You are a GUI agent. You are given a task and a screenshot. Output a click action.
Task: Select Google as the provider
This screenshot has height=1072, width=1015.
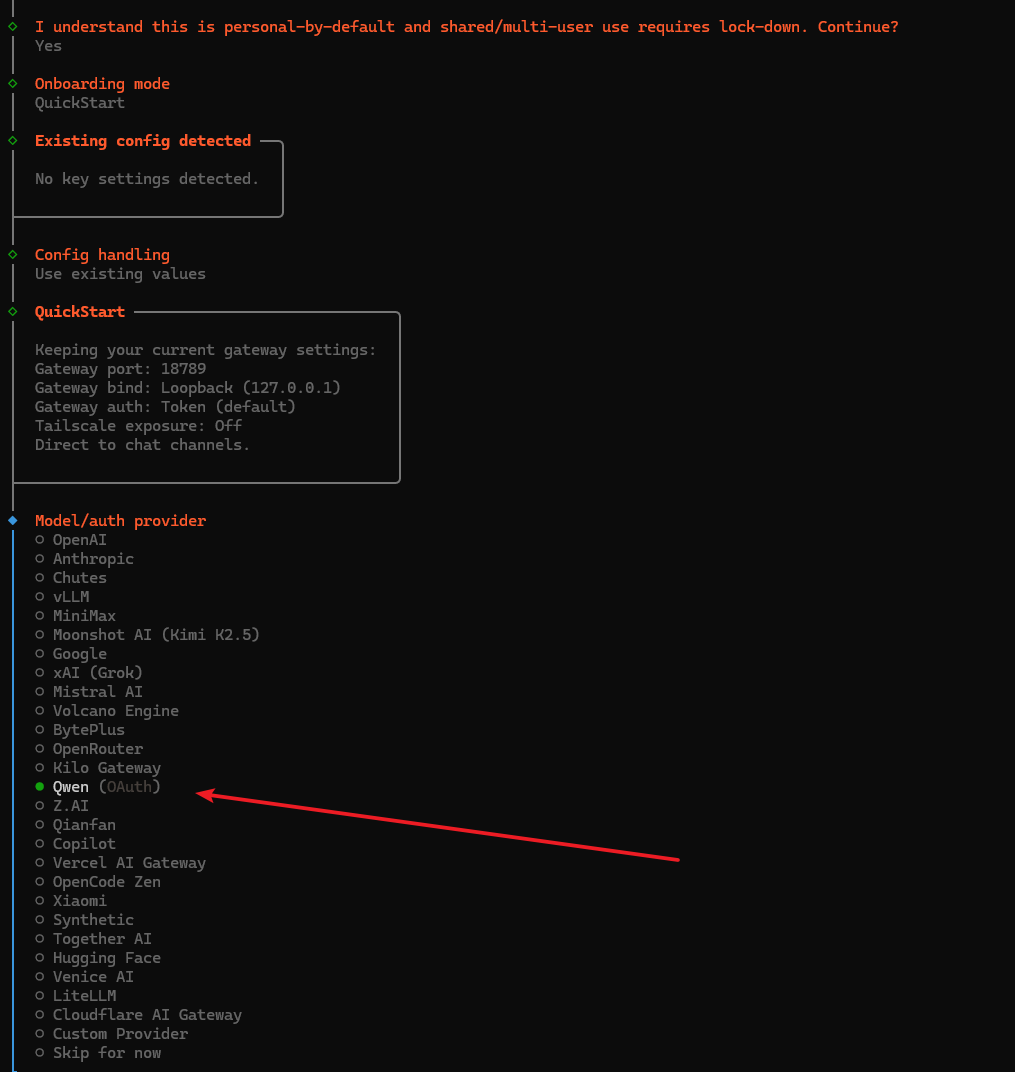click(x=71, y=654)
